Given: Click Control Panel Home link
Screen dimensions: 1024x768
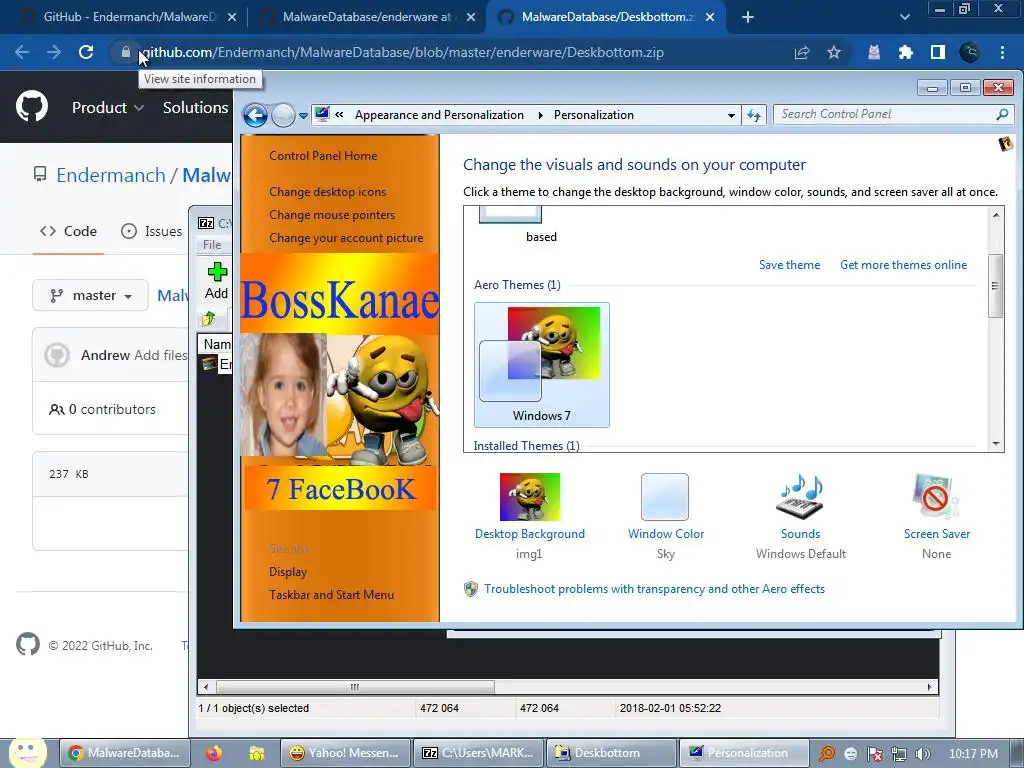Looking at the screenshot, I should pyautogui.click(x=323, y=156).
